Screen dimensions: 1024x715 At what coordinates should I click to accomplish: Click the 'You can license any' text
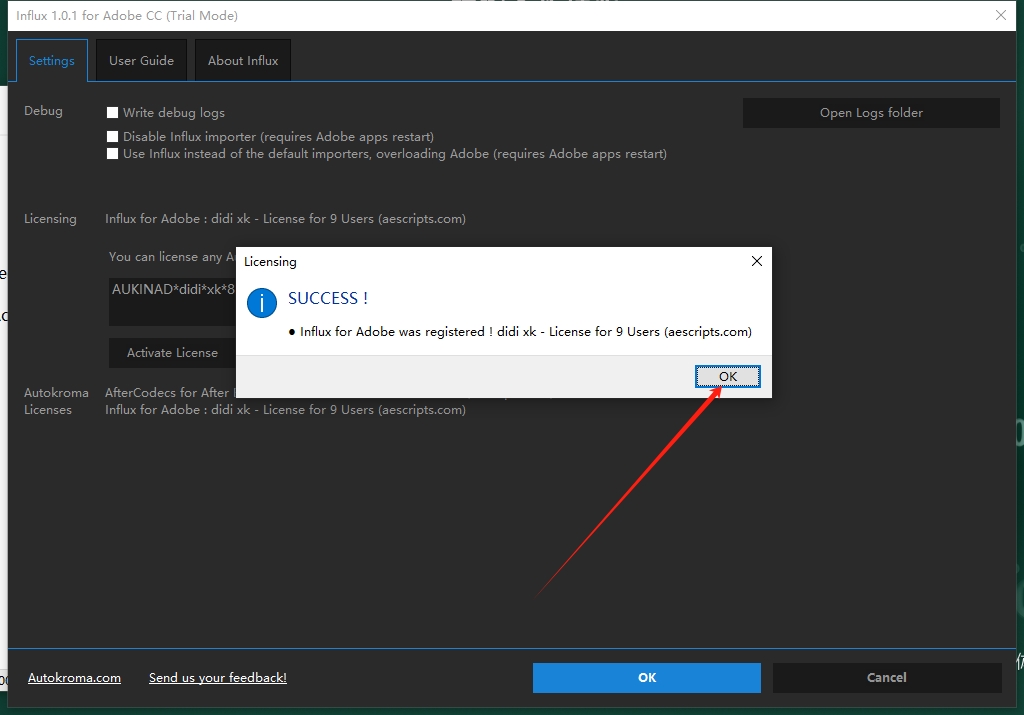click(172, 257)
